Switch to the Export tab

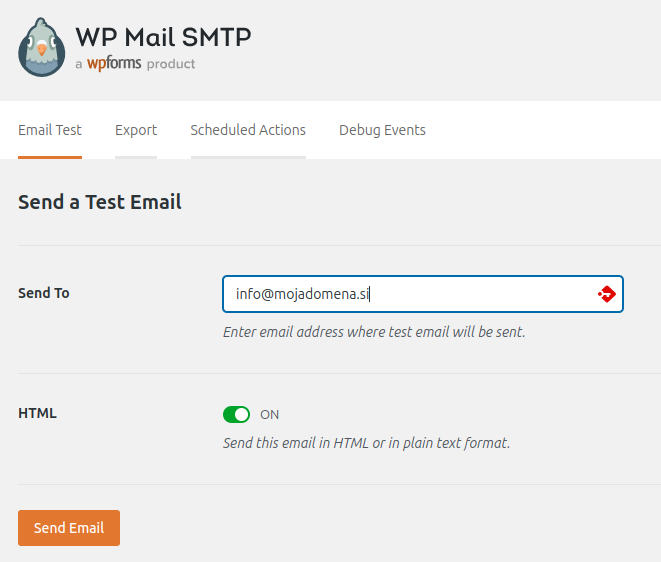point(136,130)
